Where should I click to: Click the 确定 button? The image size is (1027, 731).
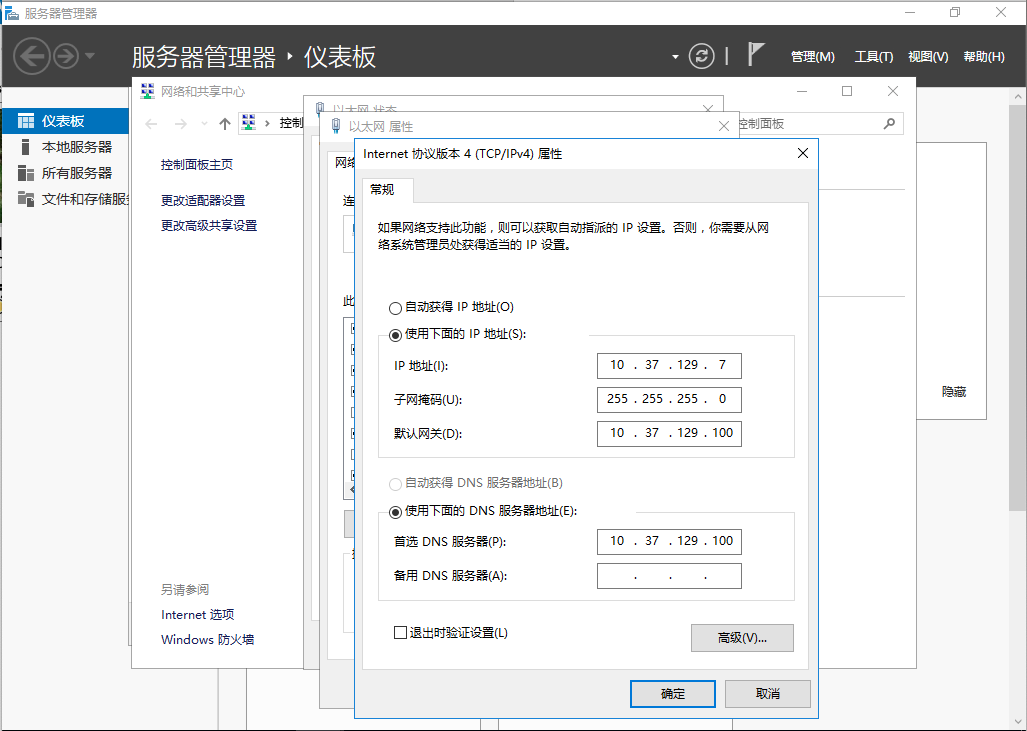(x=673, y=694)
